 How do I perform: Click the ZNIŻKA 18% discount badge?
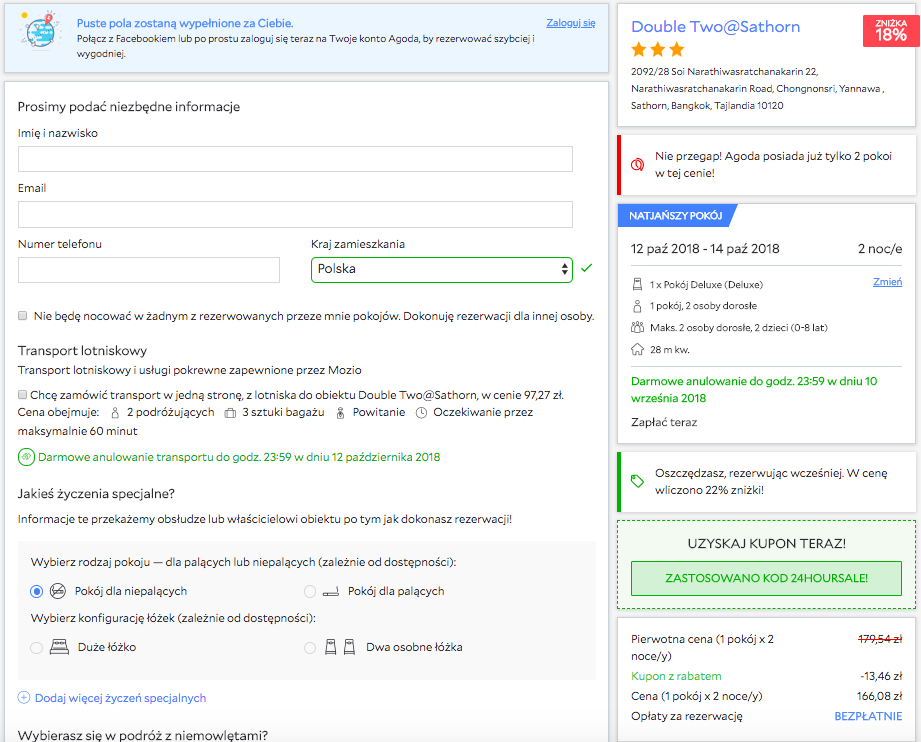(891, 31)
